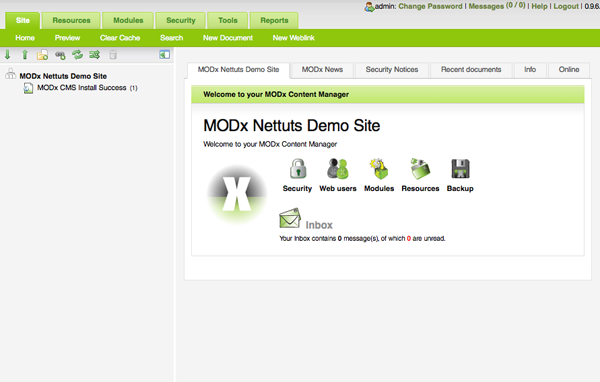Open the Resources green folder icon
Image resolution: width=600 pixels, height=382 pixels.
tap(420, 169)
